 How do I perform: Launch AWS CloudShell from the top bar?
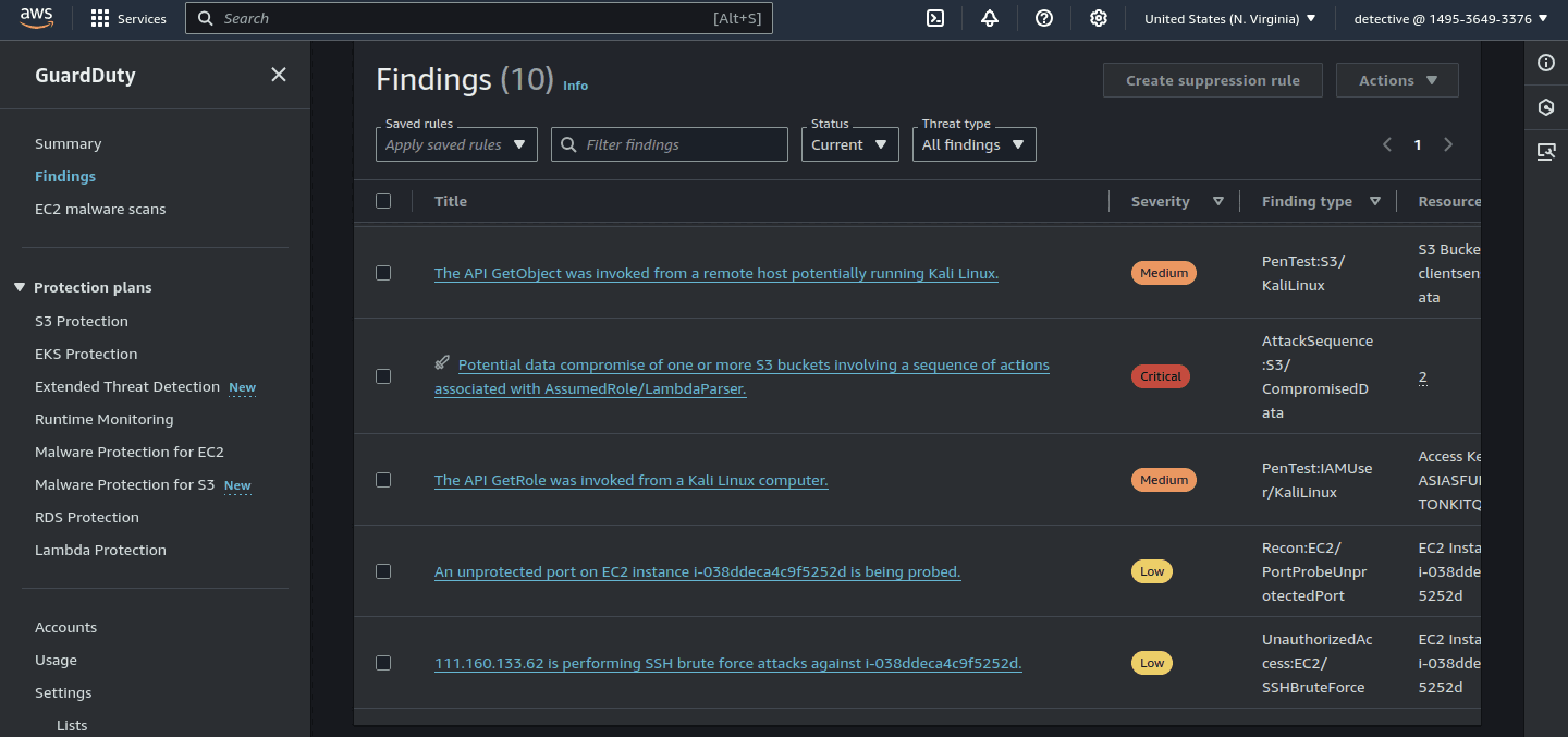coord(935,19)
